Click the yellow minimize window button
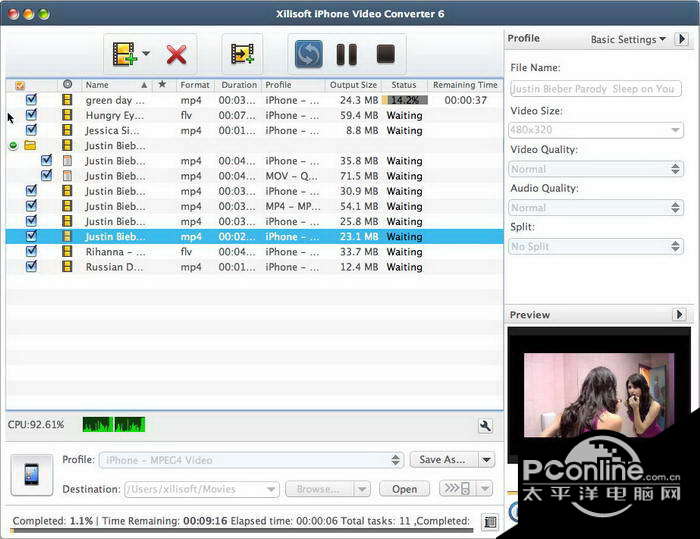The image size is (700, 539). (x=29, y=14)
